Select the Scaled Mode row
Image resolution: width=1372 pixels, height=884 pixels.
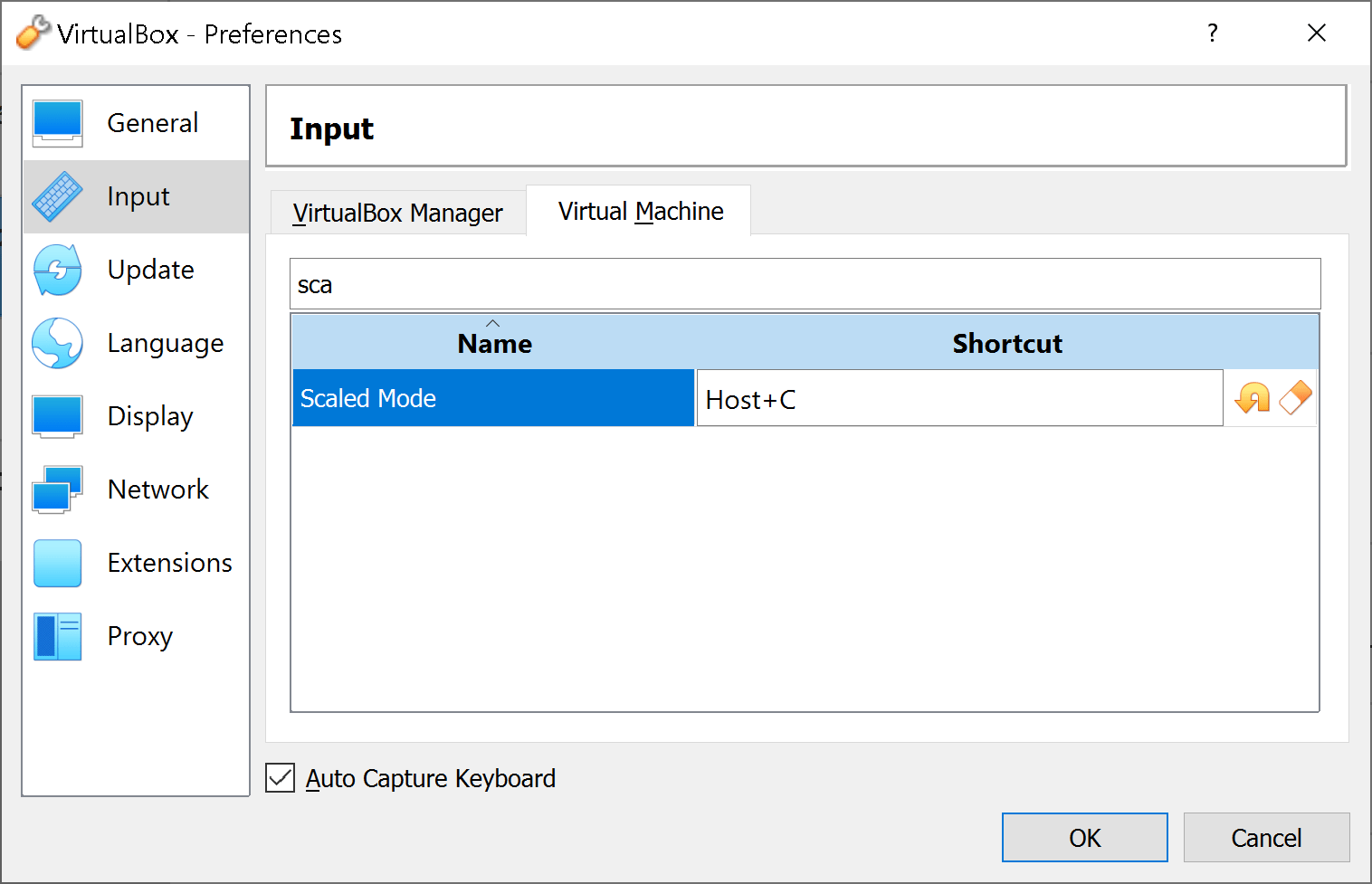pyautogui.click(x=493, y=398)
